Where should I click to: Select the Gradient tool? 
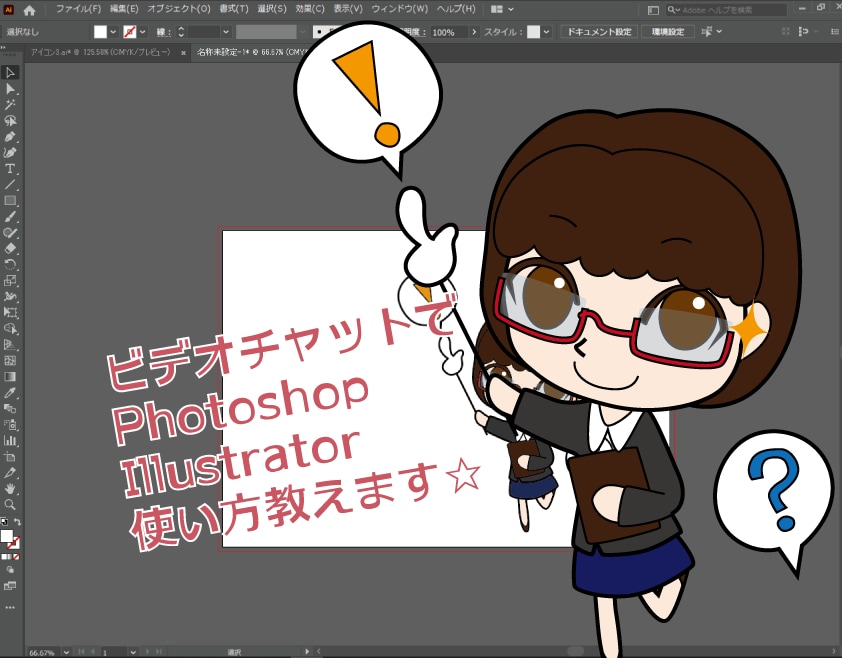10,377
